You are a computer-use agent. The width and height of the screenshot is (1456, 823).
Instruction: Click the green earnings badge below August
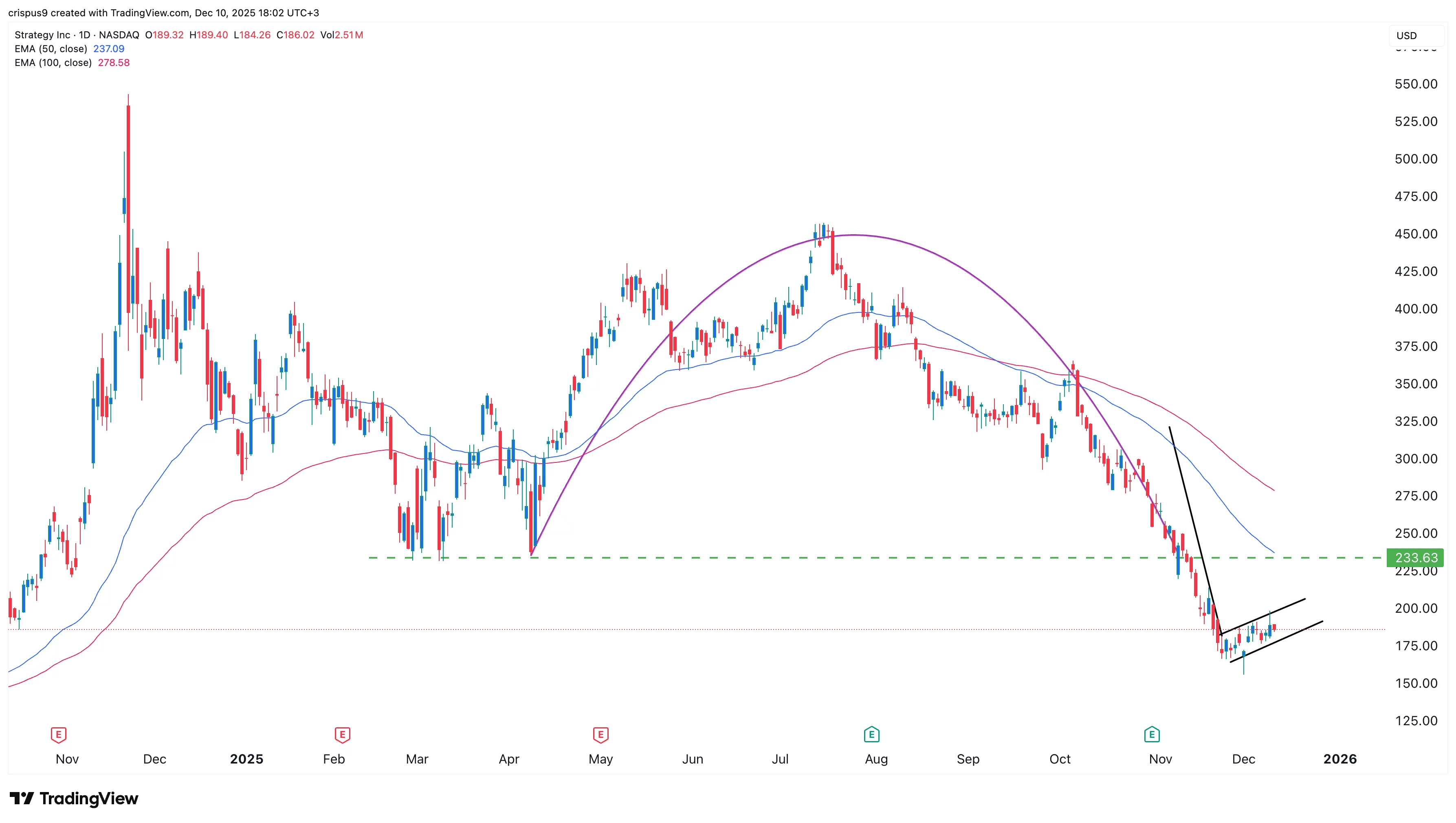(872, 733)
